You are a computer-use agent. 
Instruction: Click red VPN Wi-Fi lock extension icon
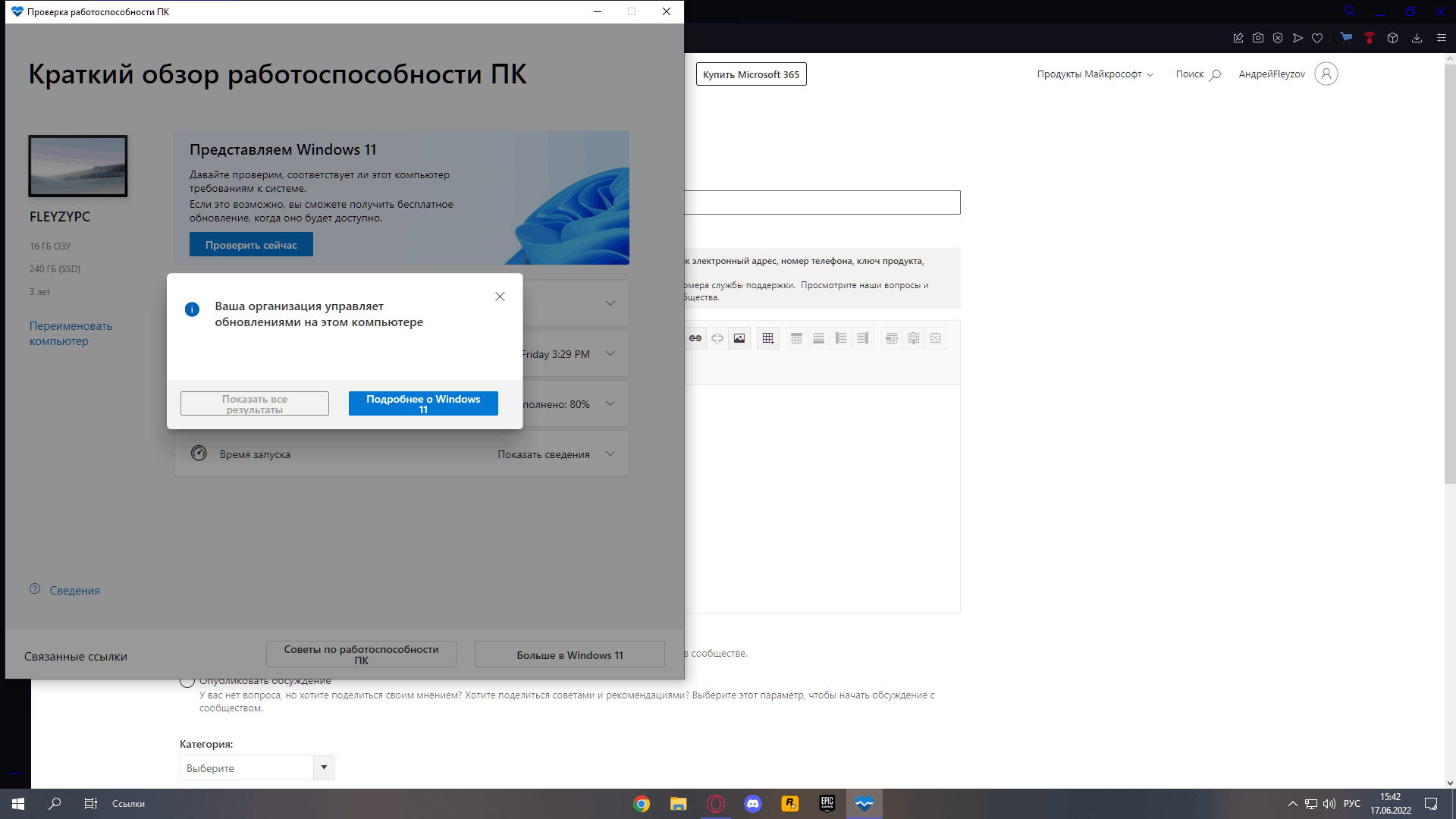pyautogui.click(x=1370, y=37)
